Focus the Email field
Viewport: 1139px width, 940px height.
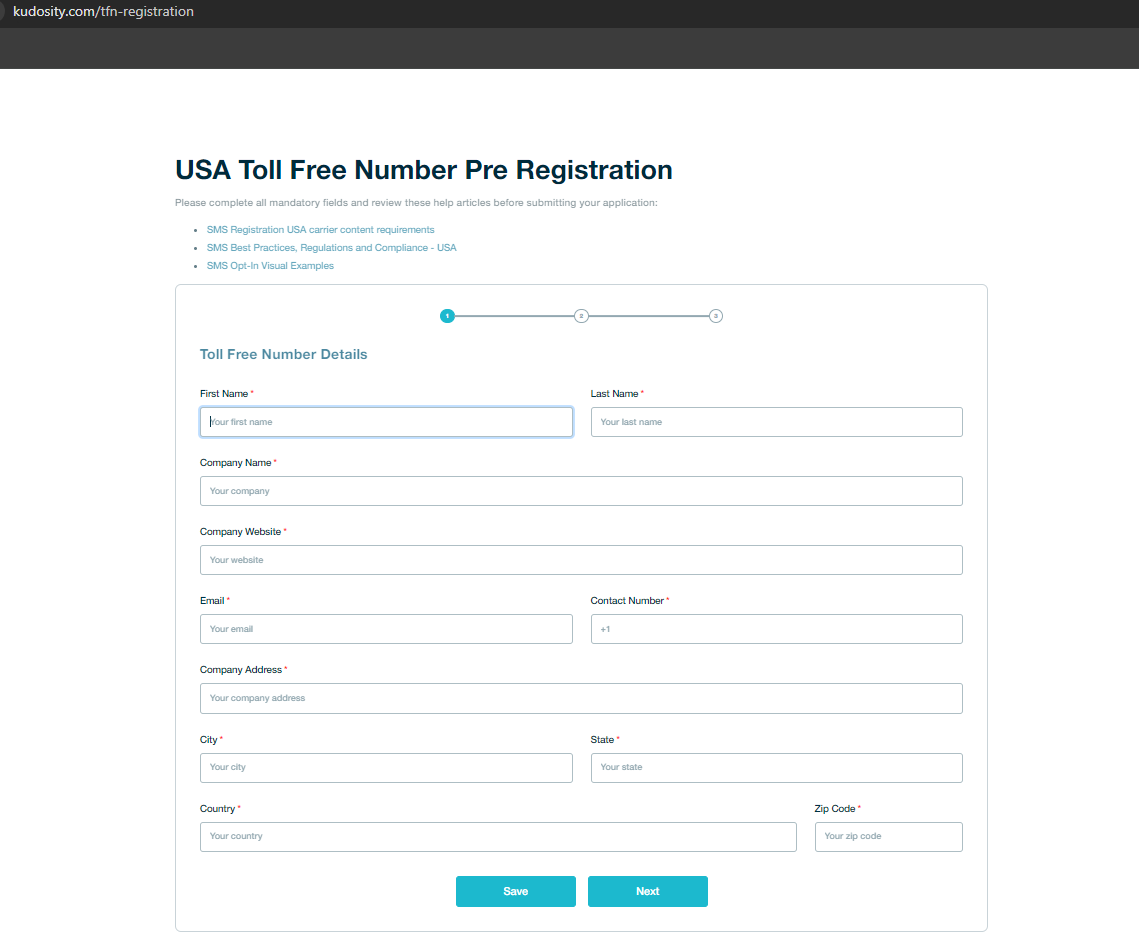[386, 629]
